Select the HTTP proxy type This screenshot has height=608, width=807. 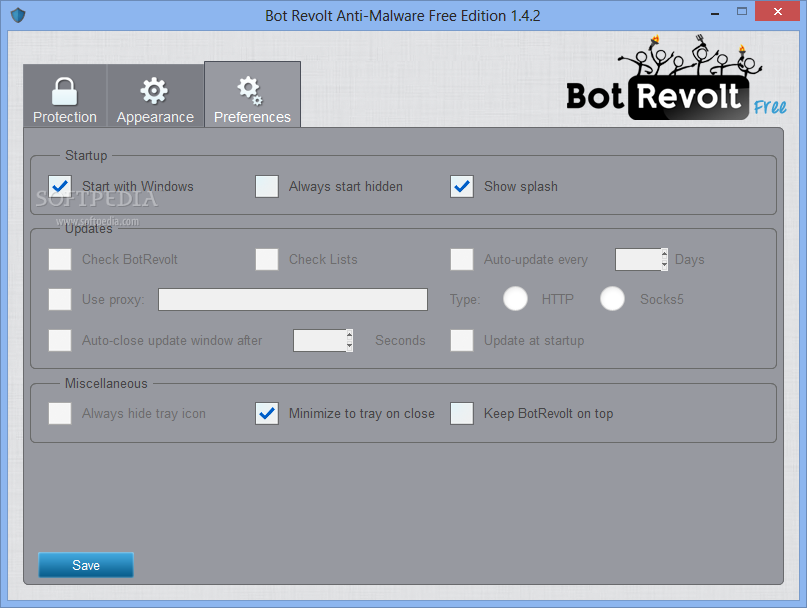coord(515,299)
